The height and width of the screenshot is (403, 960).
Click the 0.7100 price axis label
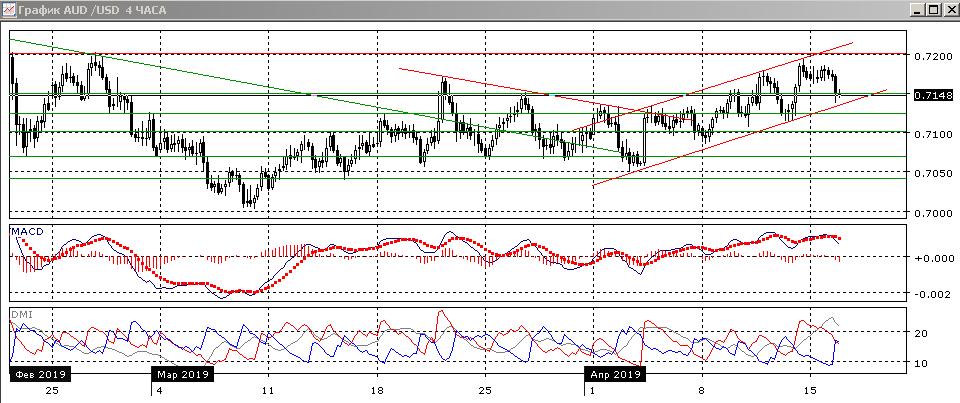932,135
